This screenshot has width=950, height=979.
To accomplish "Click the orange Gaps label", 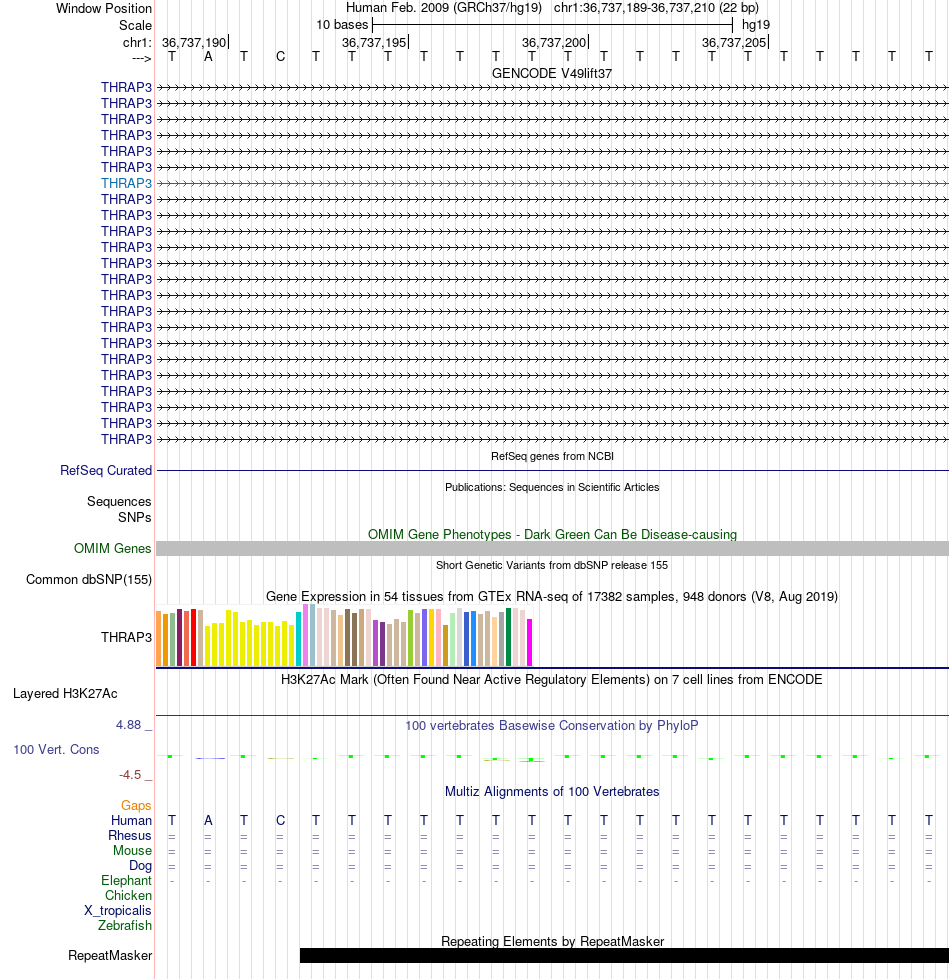I will [x=136, y=806].
